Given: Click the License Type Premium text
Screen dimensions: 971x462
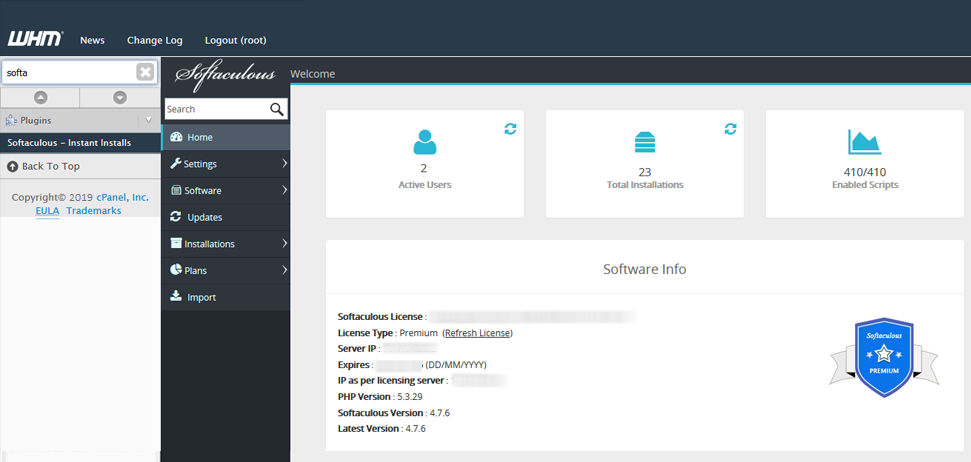Looking at the screenshot, I should [388, 333].
